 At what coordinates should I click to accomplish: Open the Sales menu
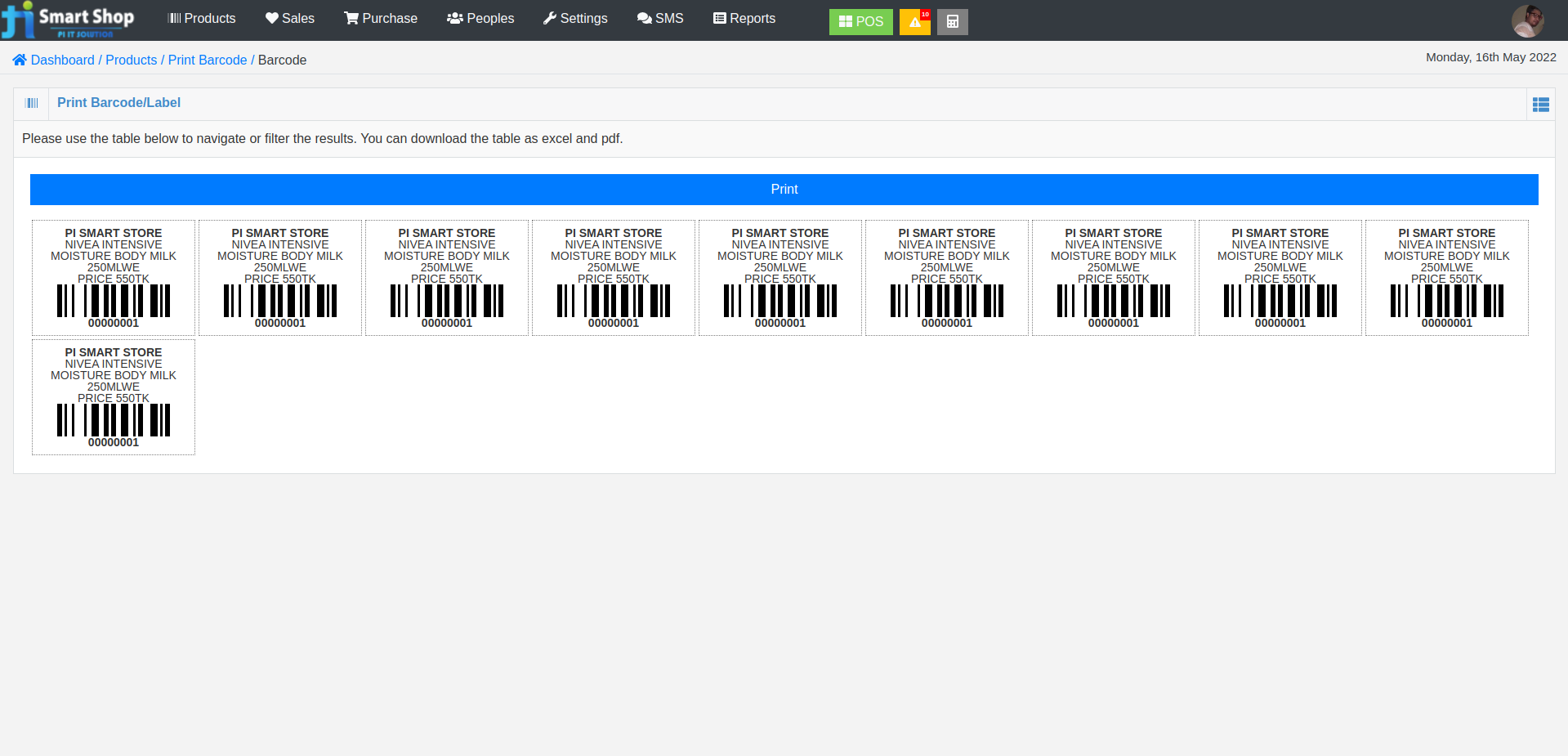tap(289, 18)
